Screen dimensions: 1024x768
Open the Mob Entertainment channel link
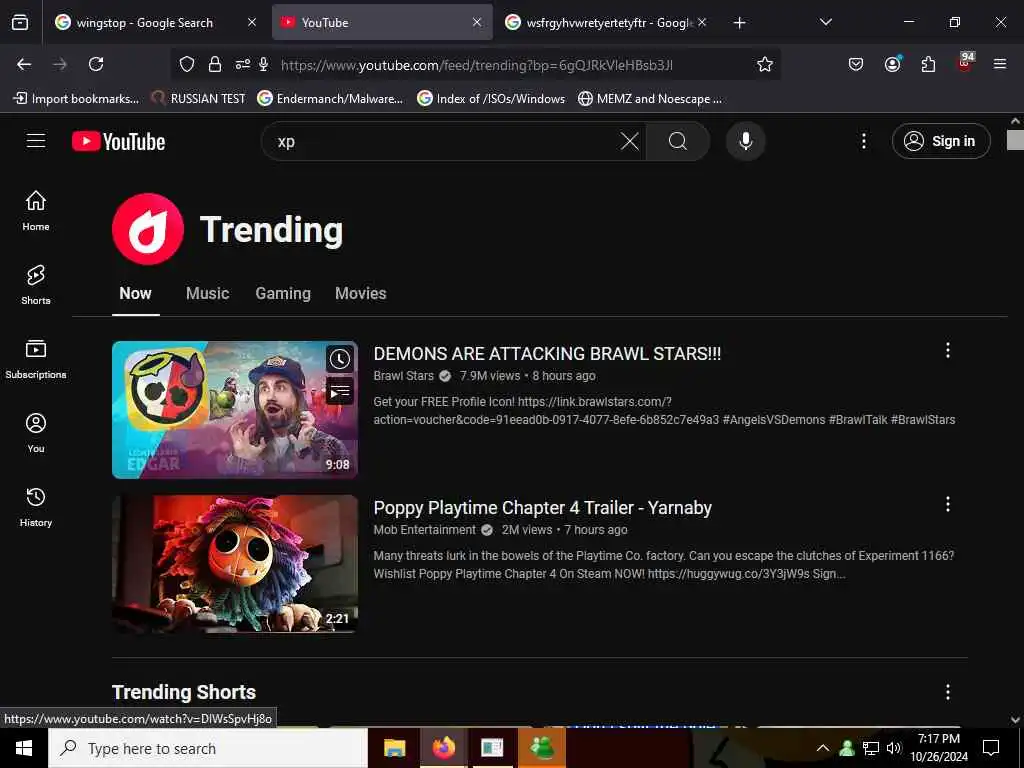point(424,530)
